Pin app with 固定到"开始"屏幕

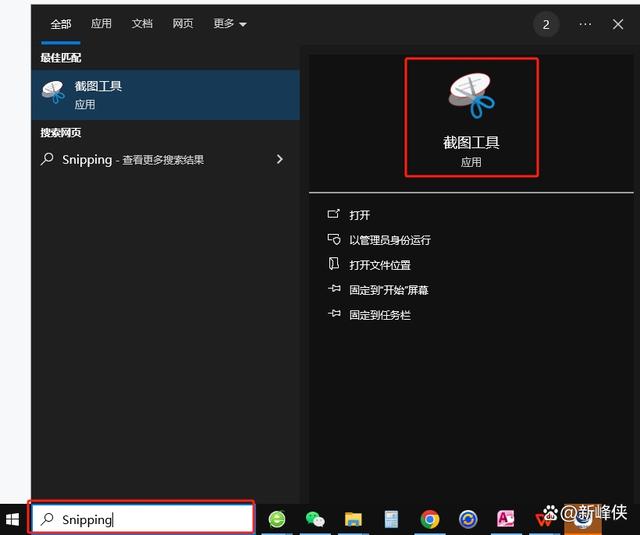pyautogui.click(x=389, y=290)
